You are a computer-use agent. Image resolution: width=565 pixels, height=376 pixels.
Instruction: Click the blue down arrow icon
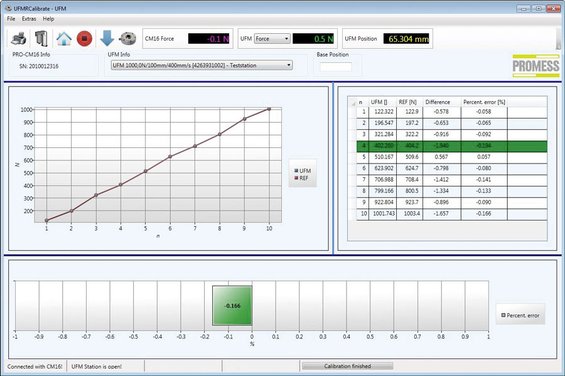tap(107, 38)
